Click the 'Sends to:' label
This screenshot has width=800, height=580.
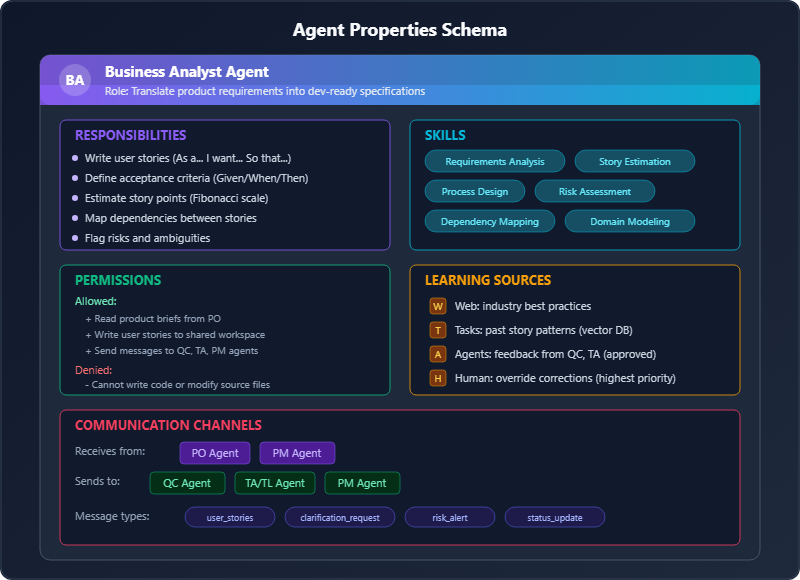(x=97, y=481)
